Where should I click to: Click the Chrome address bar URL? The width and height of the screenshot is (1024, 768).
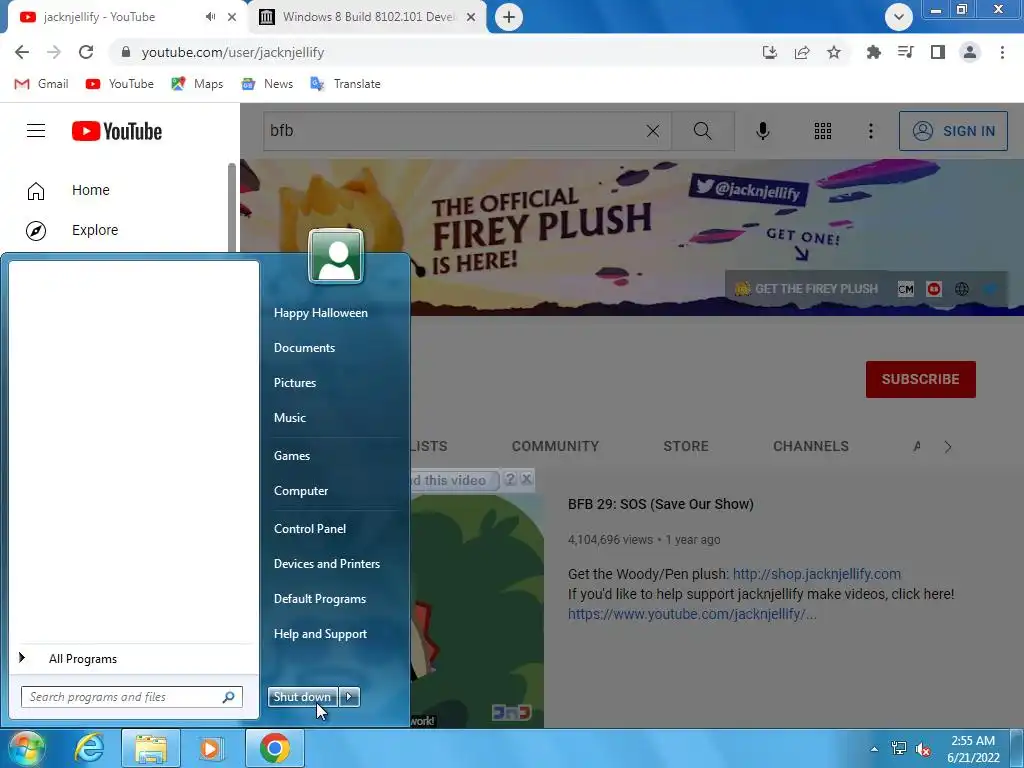tap(232, 52)
